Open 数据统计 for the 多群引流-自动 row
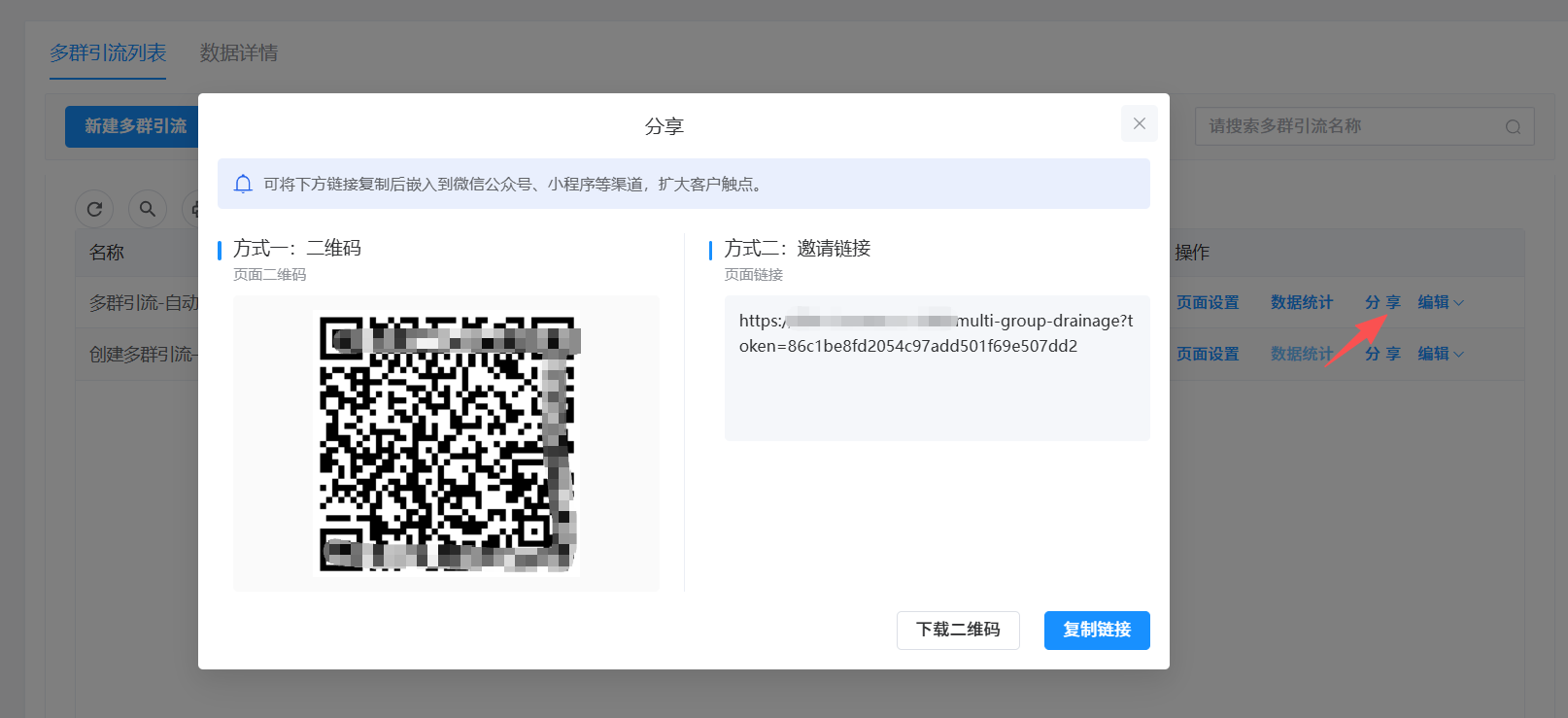The height and width of the screenshot is (718, 1568). [x=1302, y=302]
